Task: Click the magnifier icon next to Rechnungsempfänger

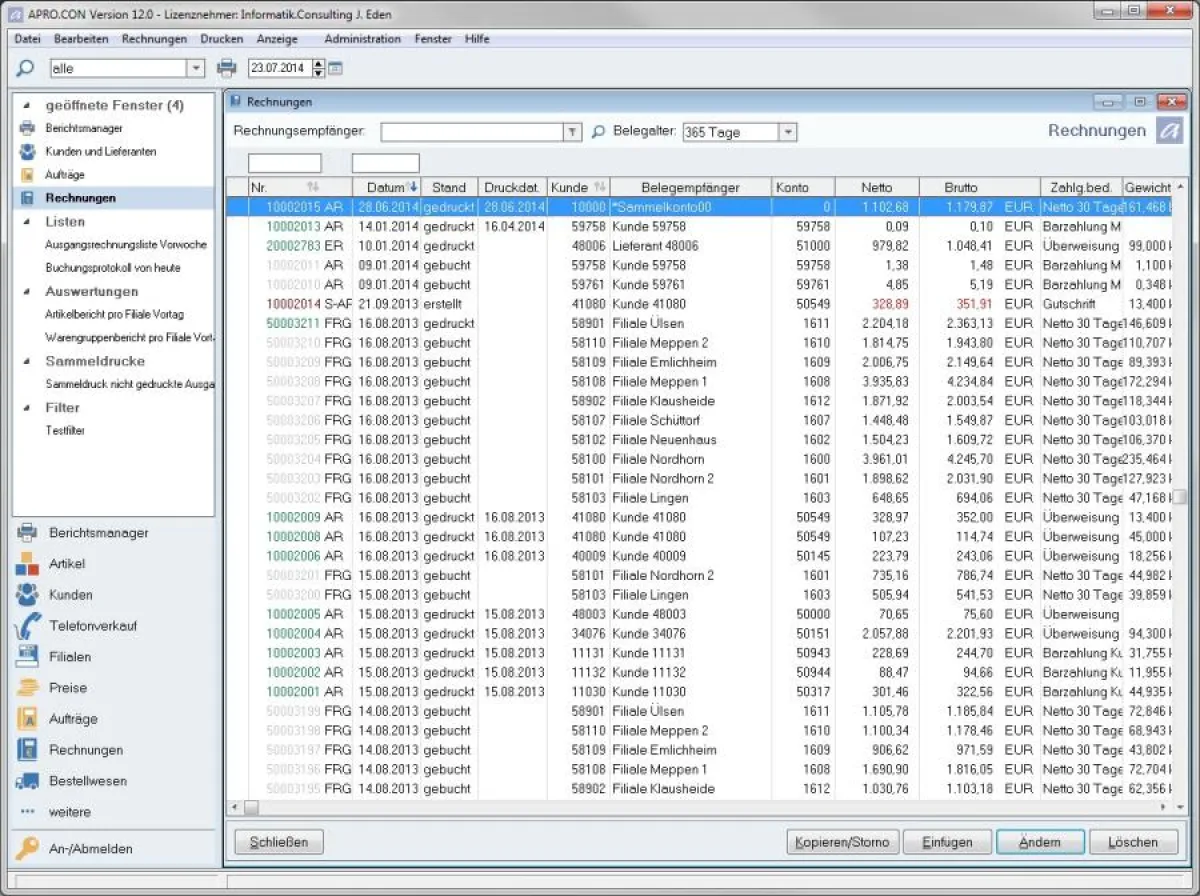Action: pos(598,131)
